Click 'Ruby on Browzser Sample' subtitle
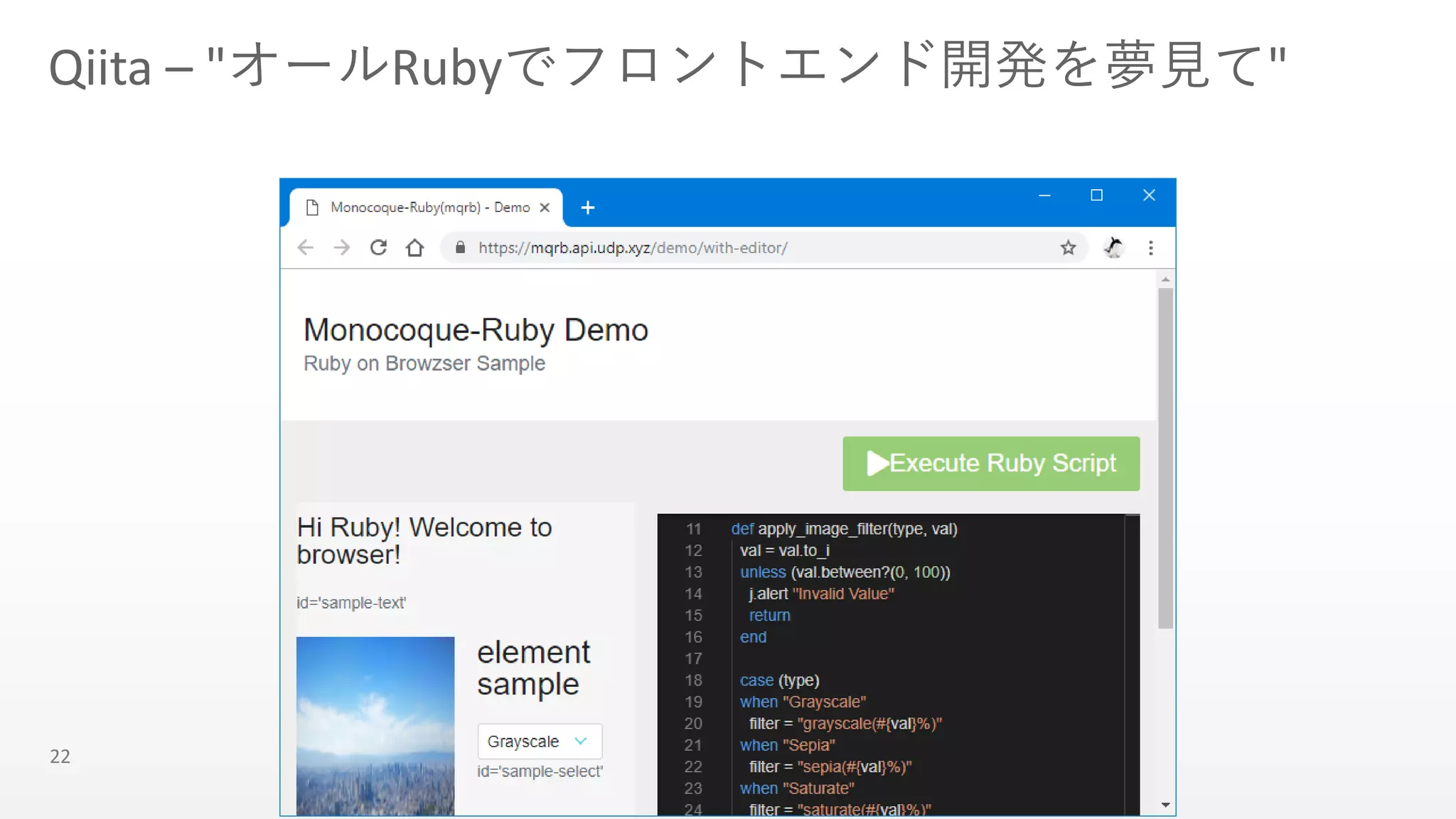This screenshot has height=819, width=1456. coord(424,363)
